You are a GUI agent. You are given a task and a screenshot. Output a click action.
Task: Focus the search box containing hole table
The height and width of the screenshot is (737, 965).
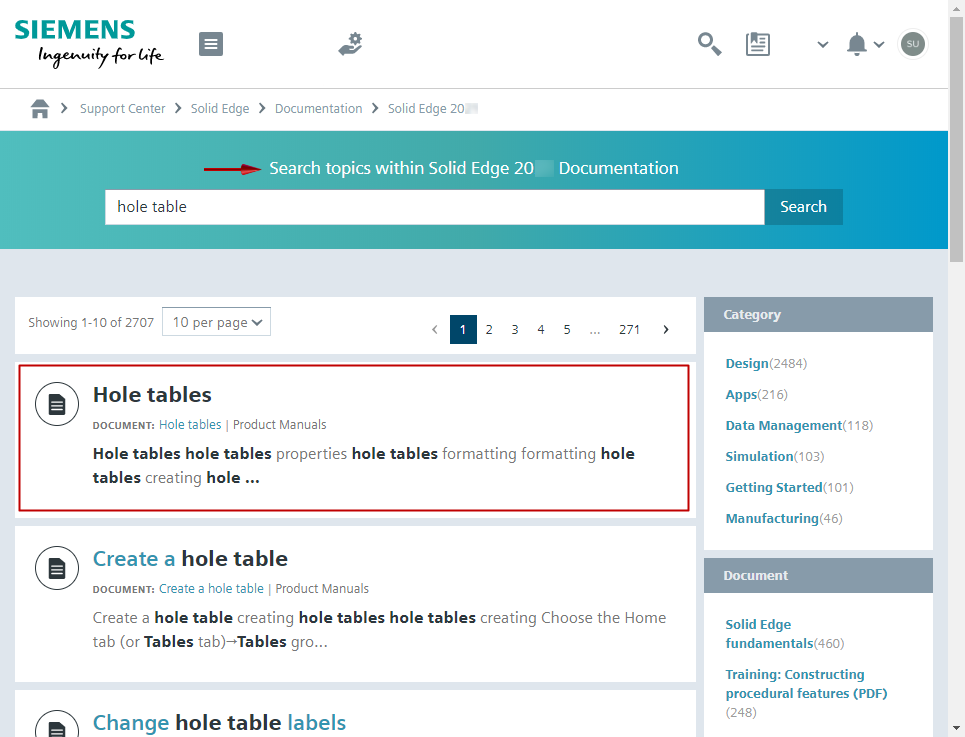(x=434, y=207)
